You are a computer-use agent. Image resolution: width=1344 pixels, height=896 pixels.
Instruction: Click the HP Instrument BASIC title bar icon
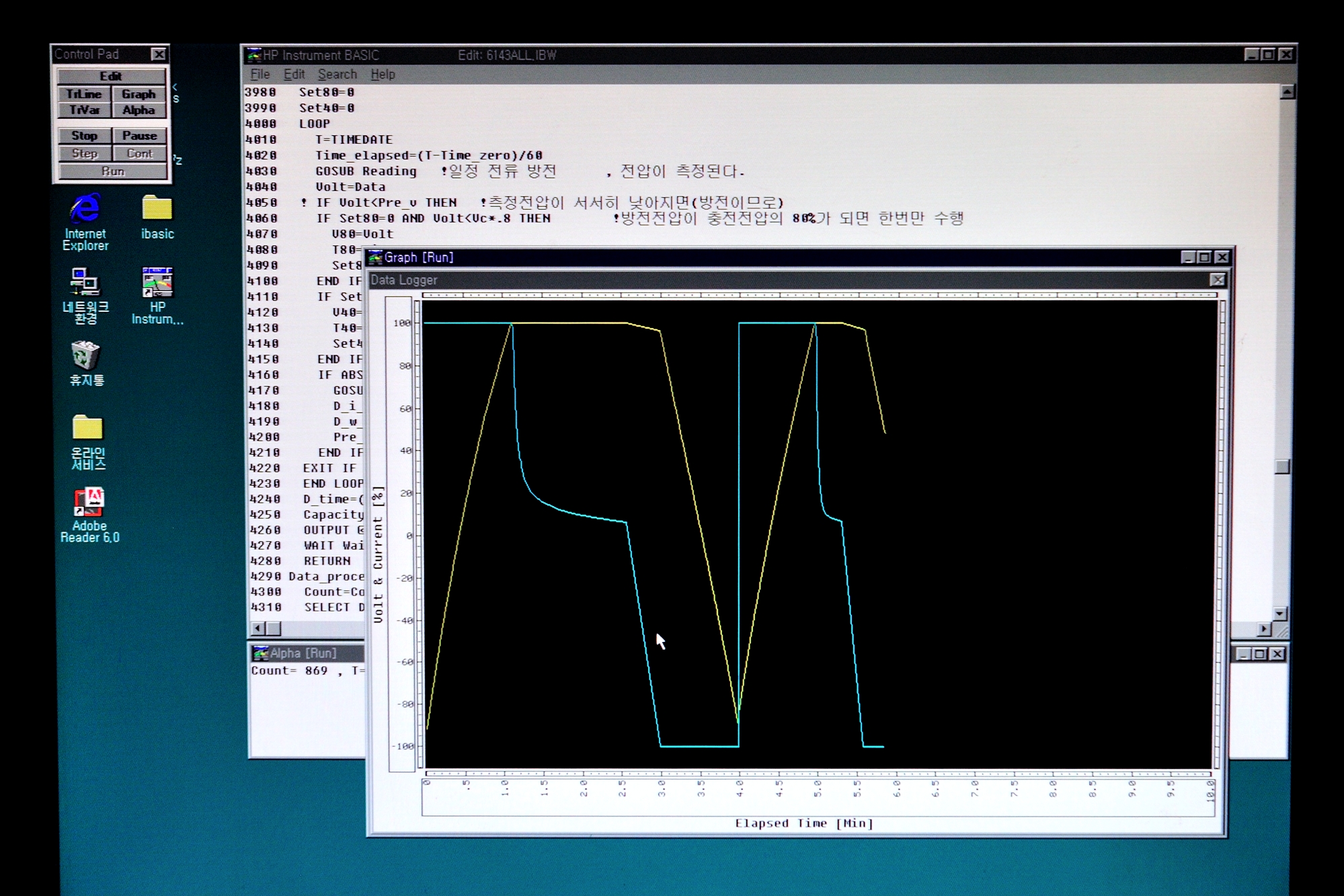pyautogui.click(x=254, y=55)
